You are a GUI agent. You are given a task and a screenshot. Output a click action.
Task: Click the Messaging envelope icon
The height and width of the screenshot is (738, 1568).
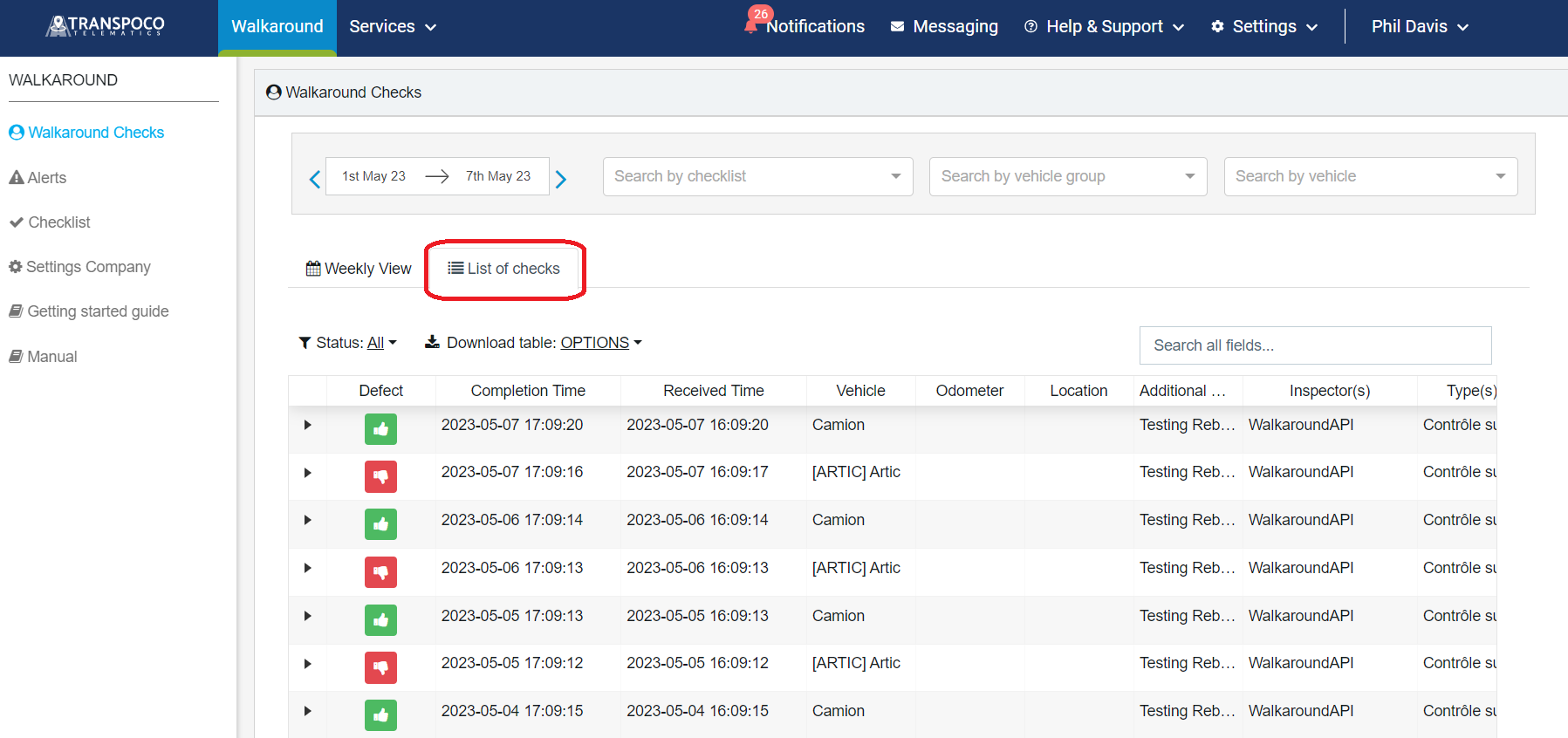(x=897, y=27)
